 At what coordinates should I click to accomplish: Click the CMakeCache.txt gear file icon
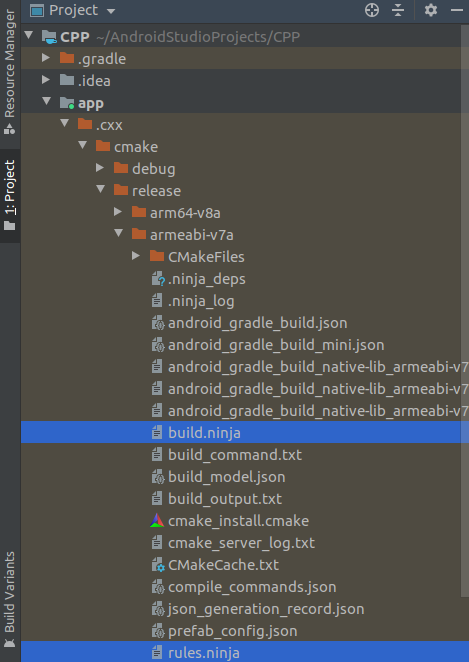(158, 565)
